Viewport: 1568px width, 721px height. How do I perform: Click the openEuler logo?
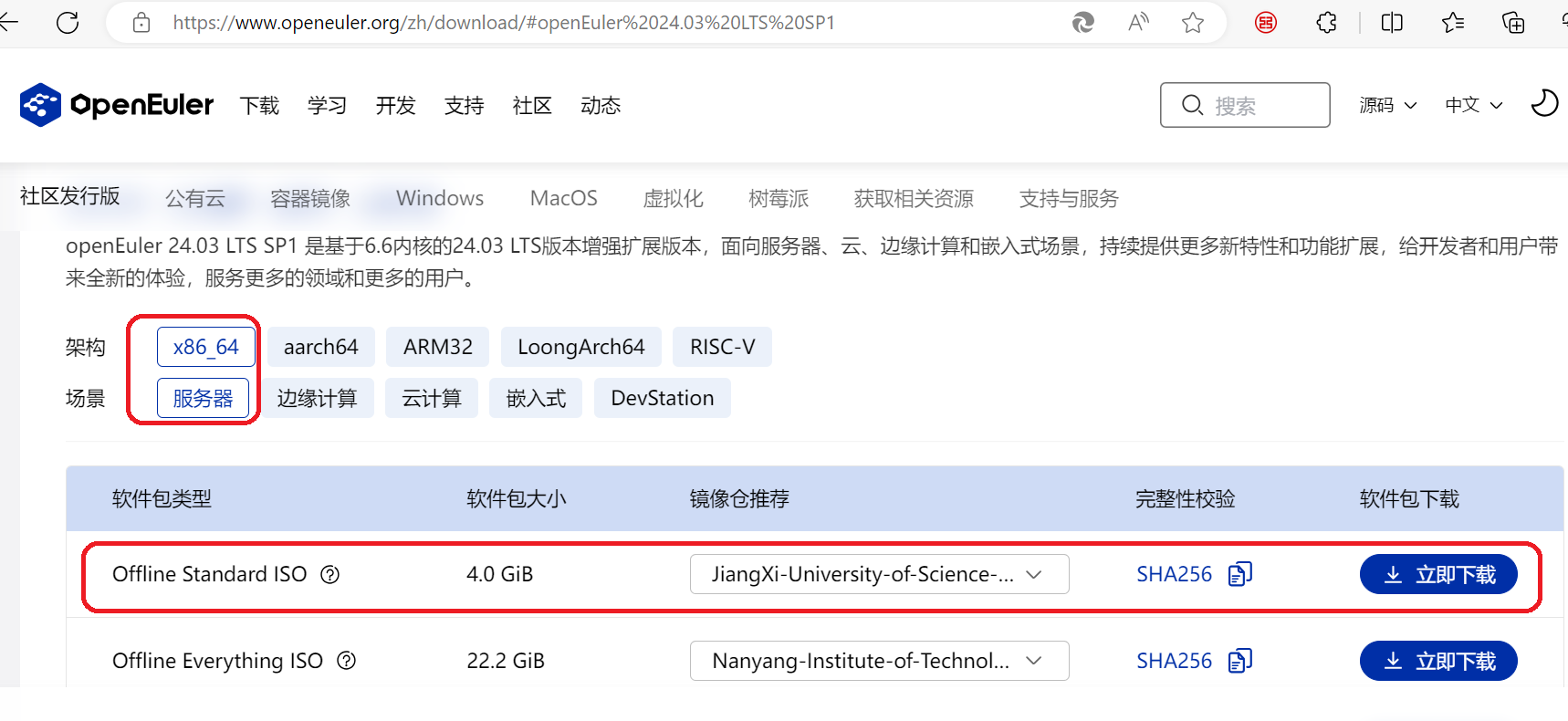117,105
